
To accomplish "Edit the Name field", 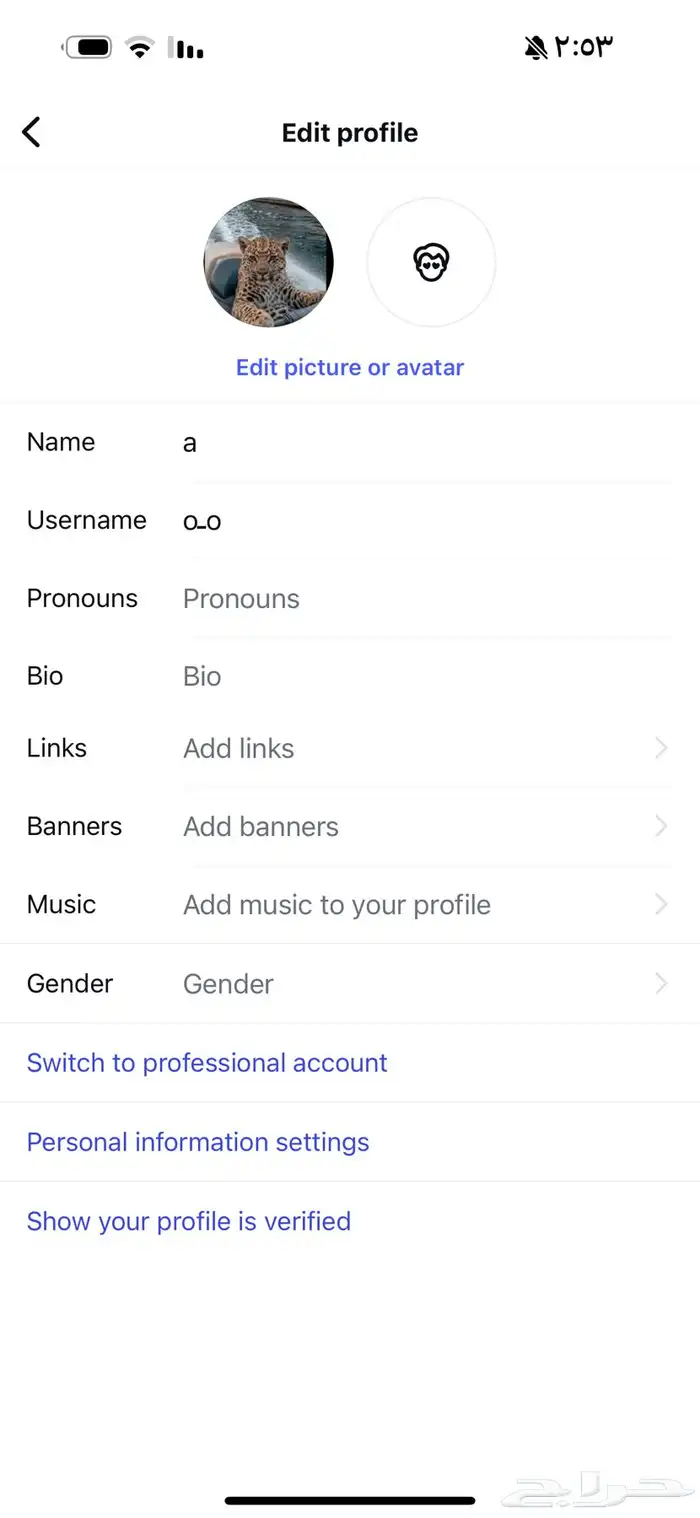I will pos(427,442).
